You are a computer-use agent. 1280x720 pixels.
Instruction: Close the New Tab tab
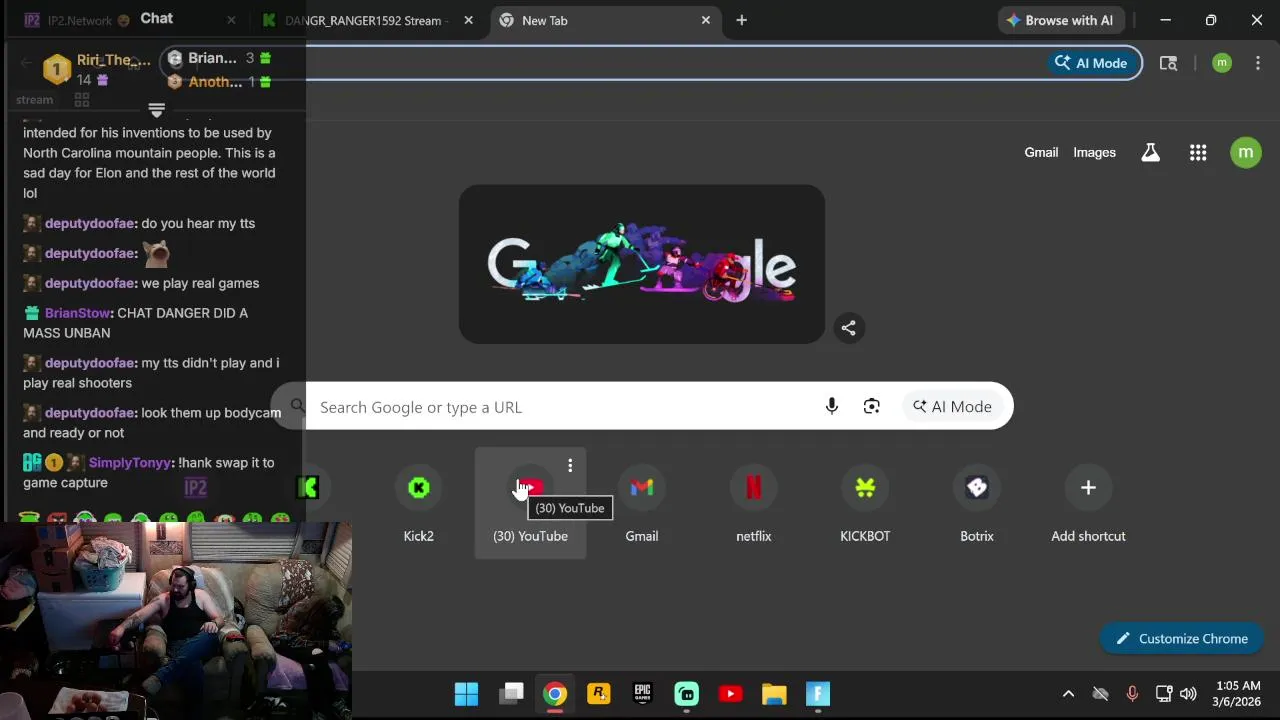coord(705,20)
